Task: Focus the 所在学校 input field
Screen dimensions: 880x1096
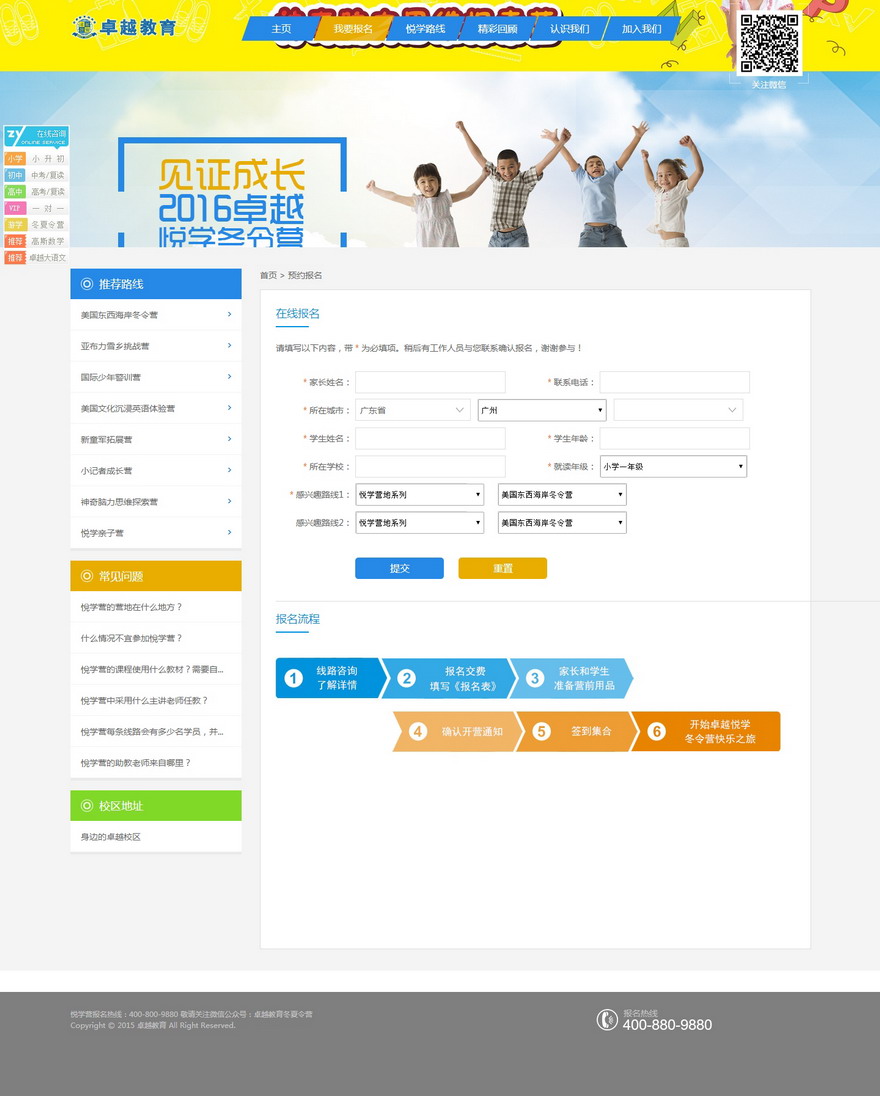Action: tap(430, 466)
